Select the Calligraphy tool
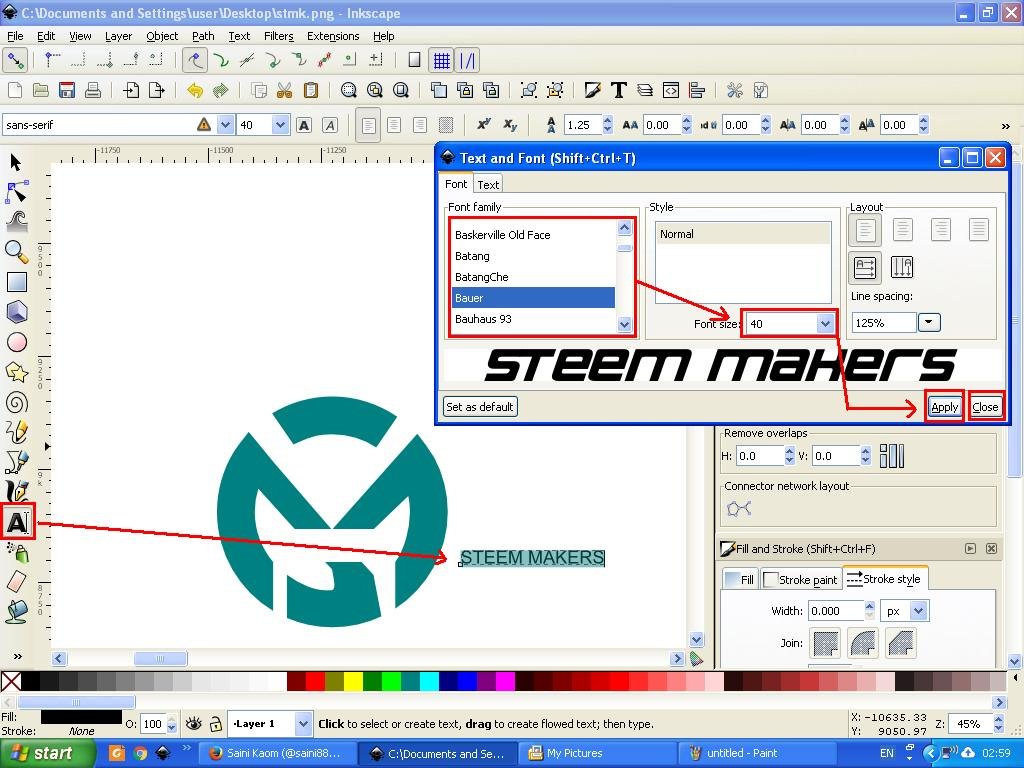The width and height of the screenshot is (1024, 768). [x=16, y=491]
